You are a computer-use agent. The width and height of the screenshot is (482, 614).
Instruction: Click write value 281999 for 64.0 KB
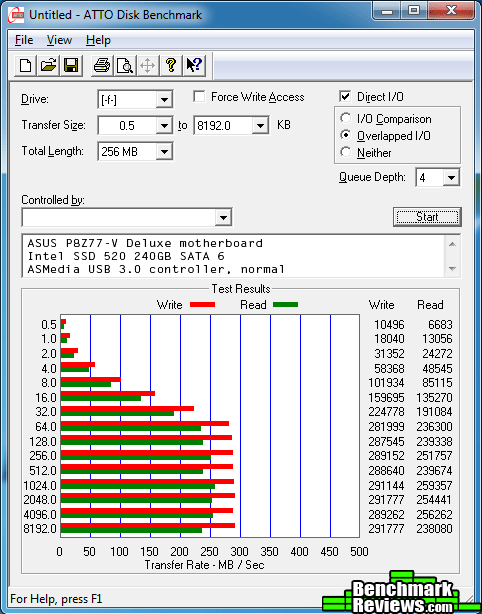[x=386, y=426]
